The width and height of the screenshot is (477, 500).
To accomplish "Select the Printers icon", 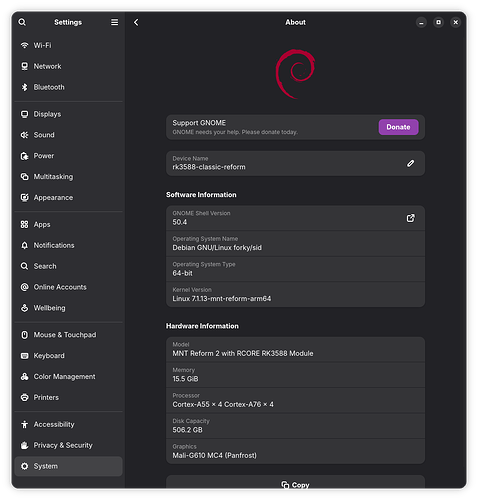I will [x=24, y=397].
